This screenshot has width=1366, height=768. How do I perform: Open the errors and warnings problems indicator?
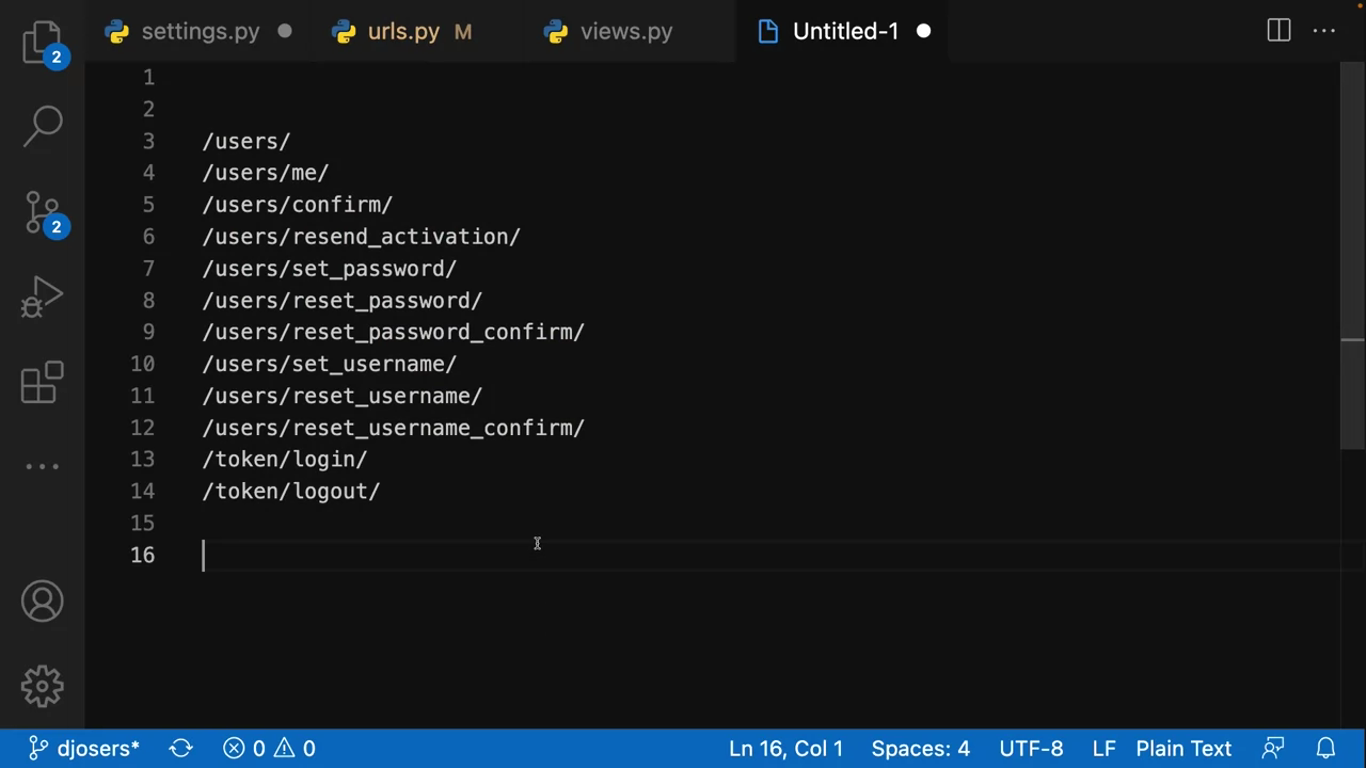tap(269, 748)
